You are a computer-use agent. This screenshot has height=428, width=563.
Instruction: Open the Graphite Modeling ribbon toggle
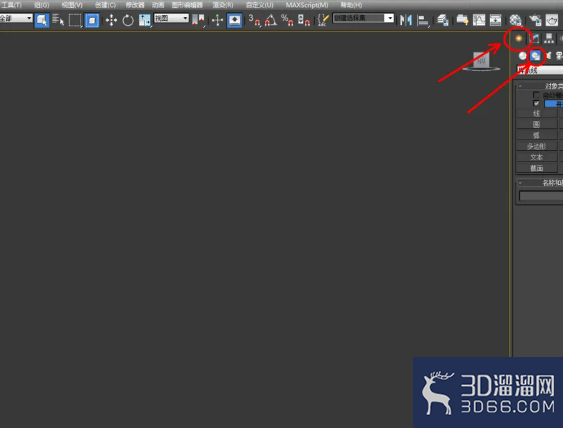tap(462, 20)
